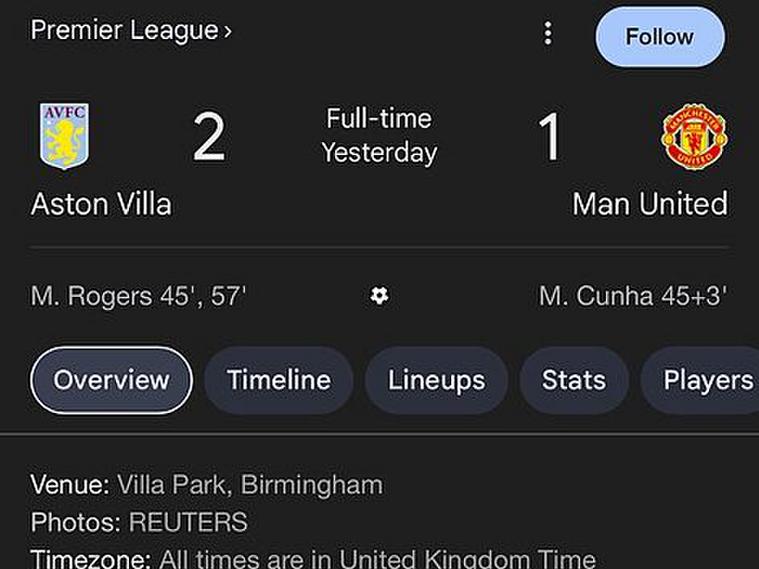Open the three-dot more options menu
759x569 pixels.
pos(547,34)
